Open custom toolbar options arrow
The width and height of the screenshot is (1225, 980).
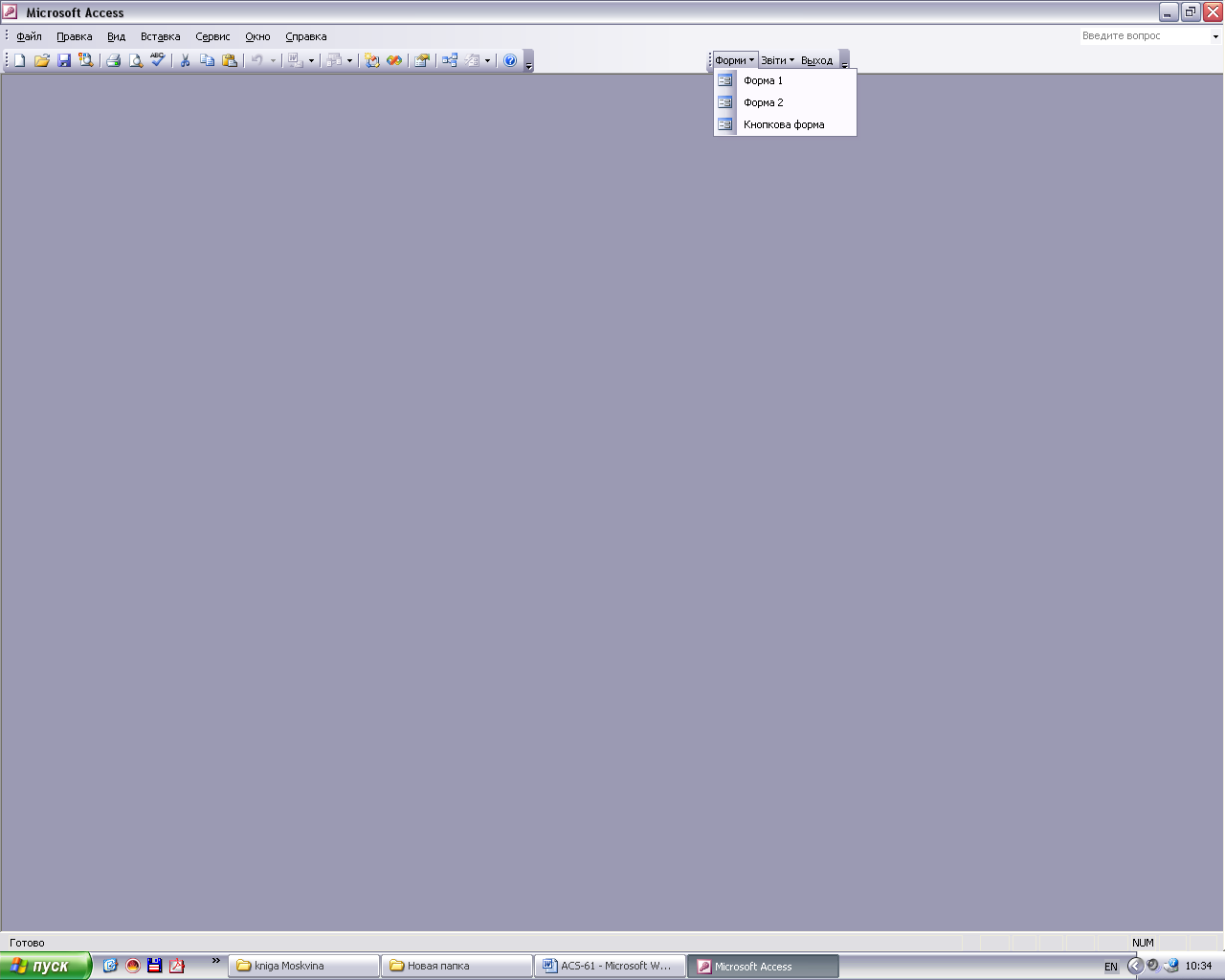tap(844, 61)
